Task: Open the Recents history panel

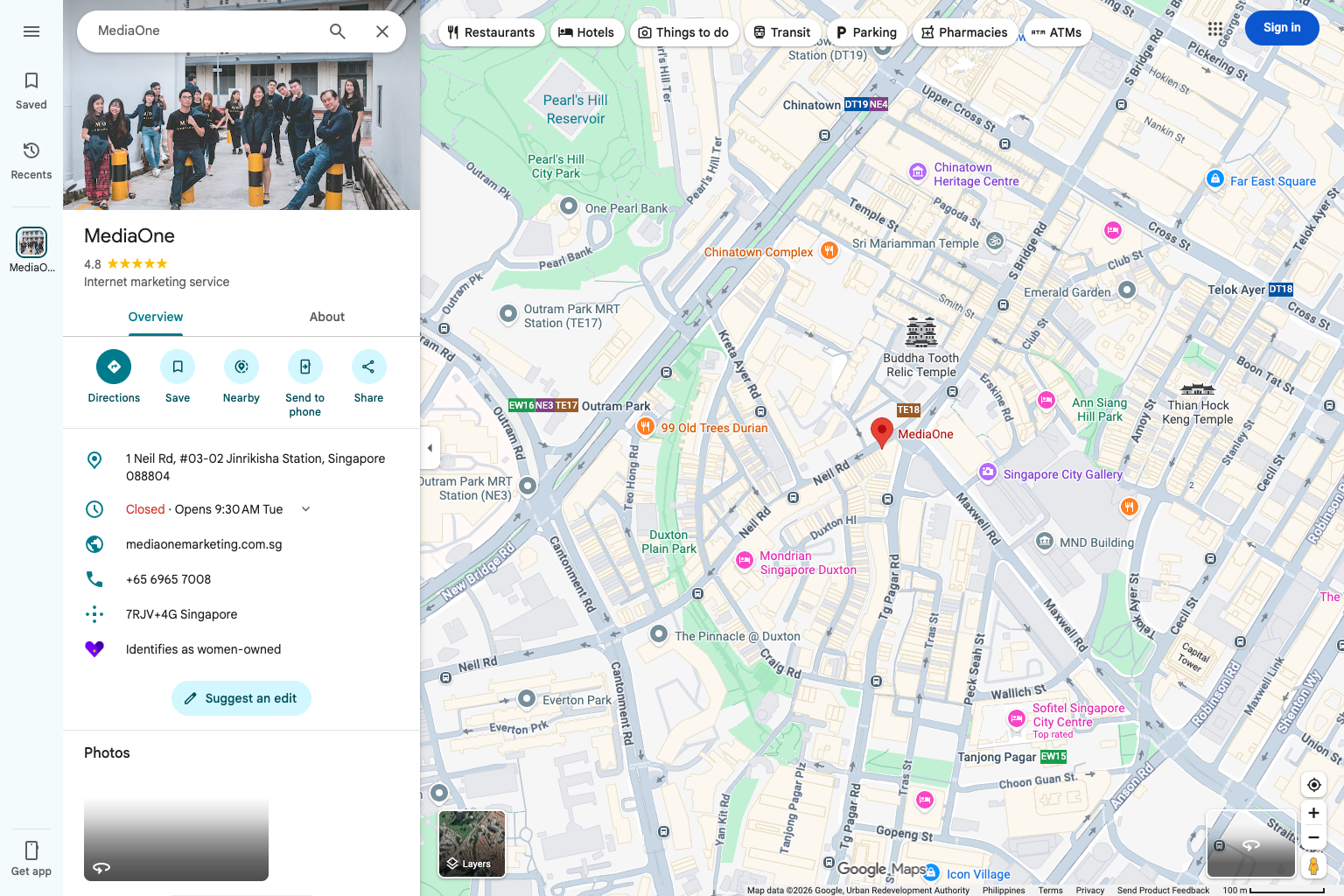Action: point(31,161)
